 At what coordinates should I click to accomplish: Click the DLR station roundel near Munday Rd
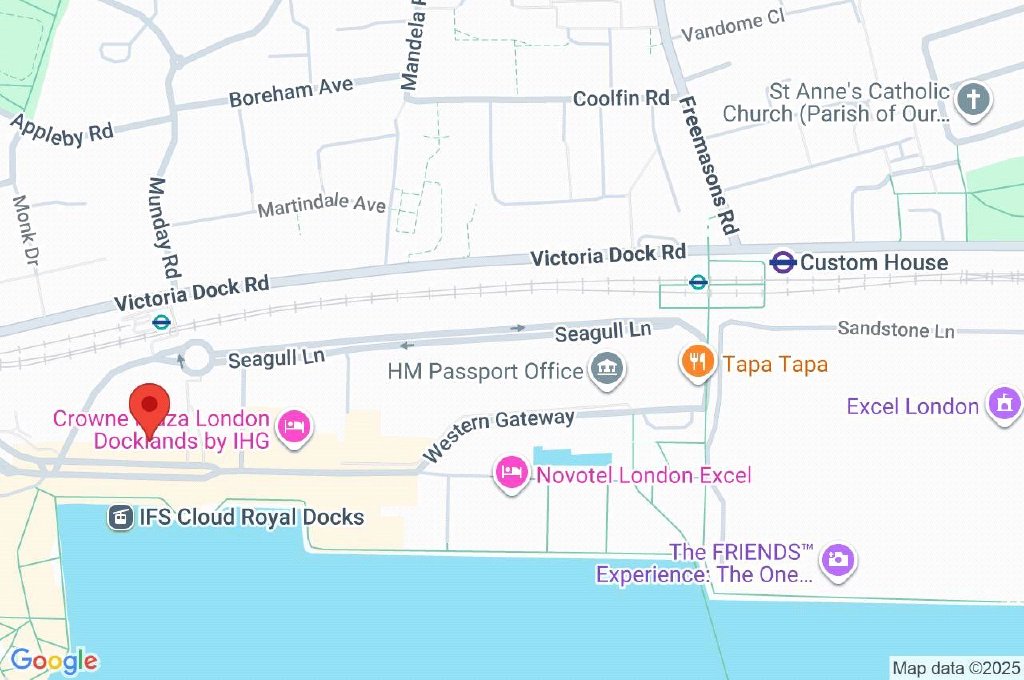(x=161, y=321)
